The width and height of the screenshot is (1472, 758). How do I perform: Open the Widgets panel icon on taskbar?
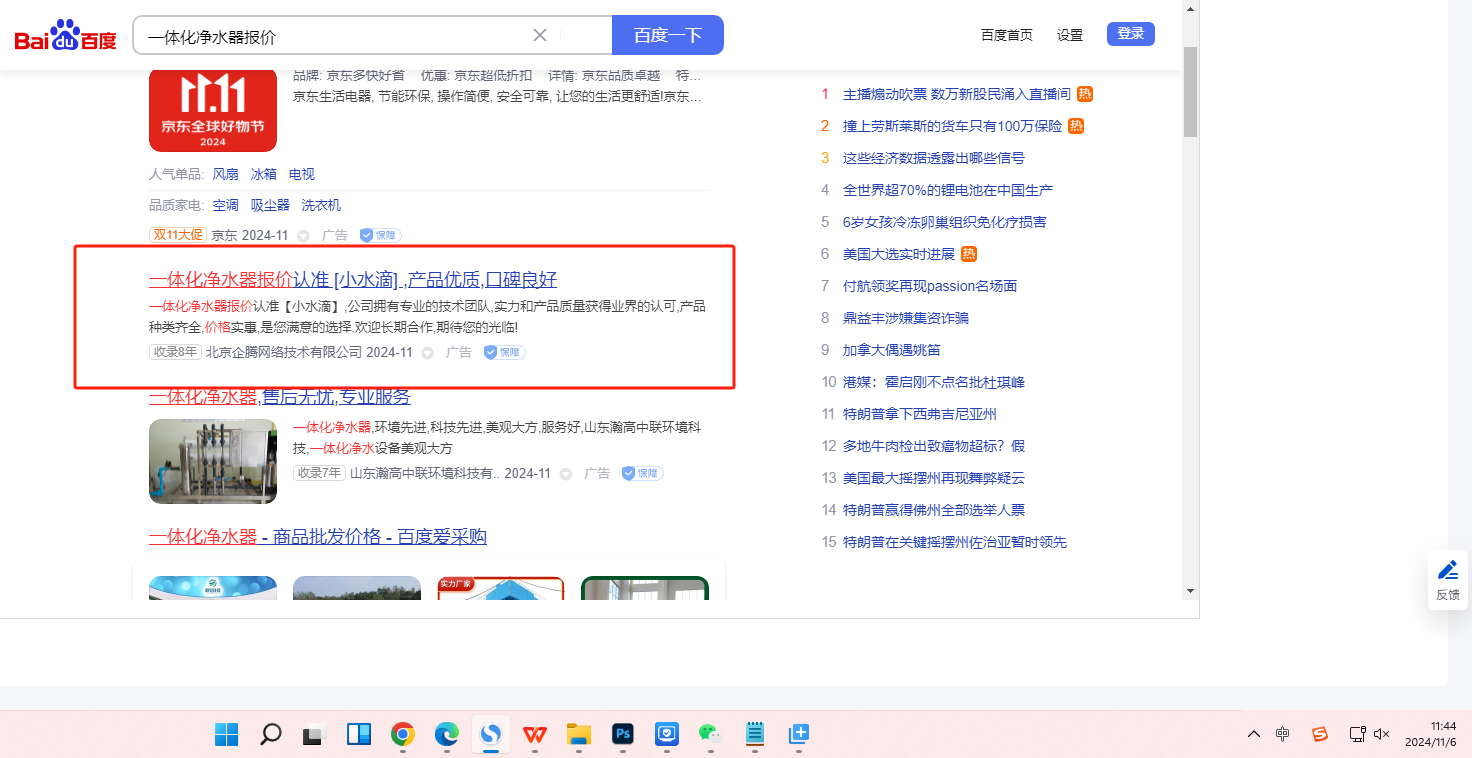tap(359, 735)
